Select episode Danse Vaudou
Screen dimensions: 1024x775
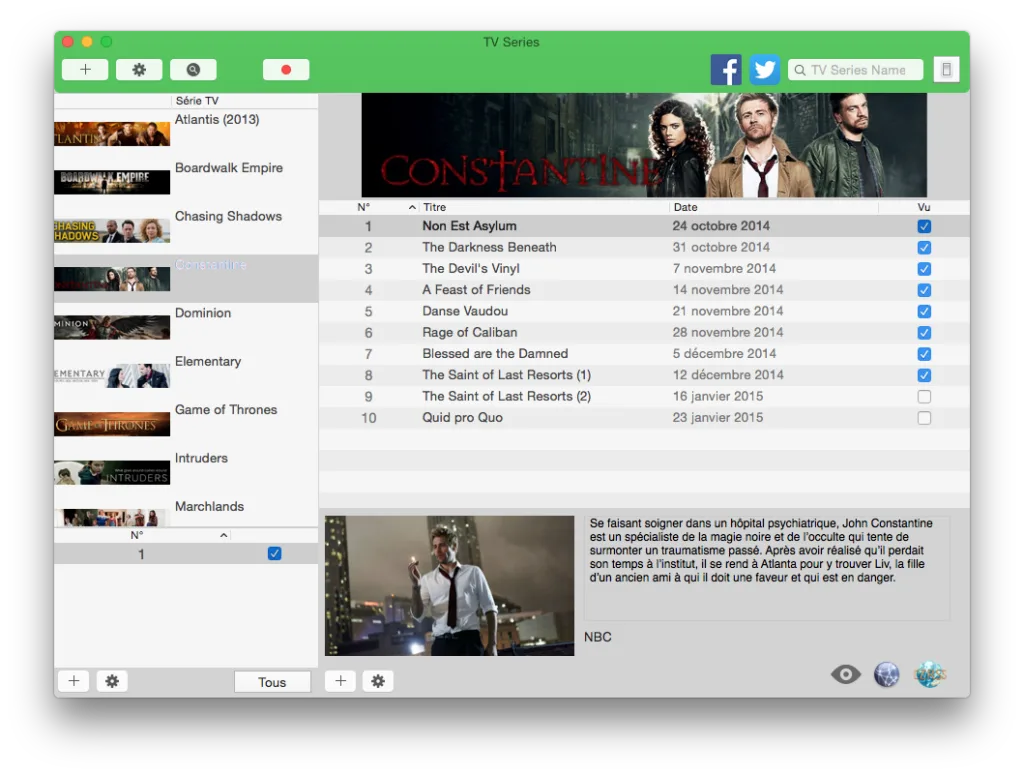click(x=644, y=311)
